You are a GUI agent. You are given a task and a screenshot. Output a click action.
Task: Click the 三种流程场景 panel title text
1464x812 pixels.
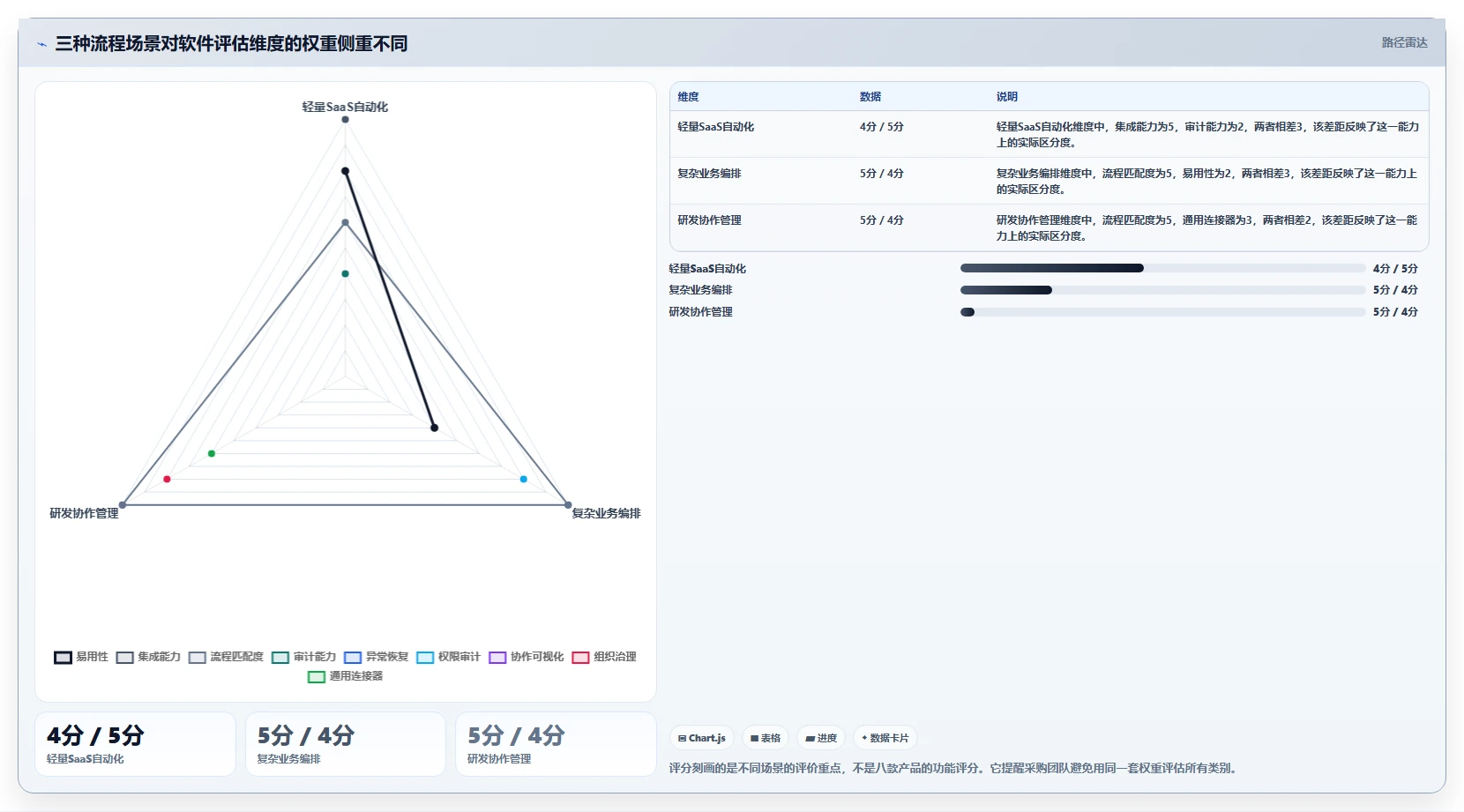231,43
